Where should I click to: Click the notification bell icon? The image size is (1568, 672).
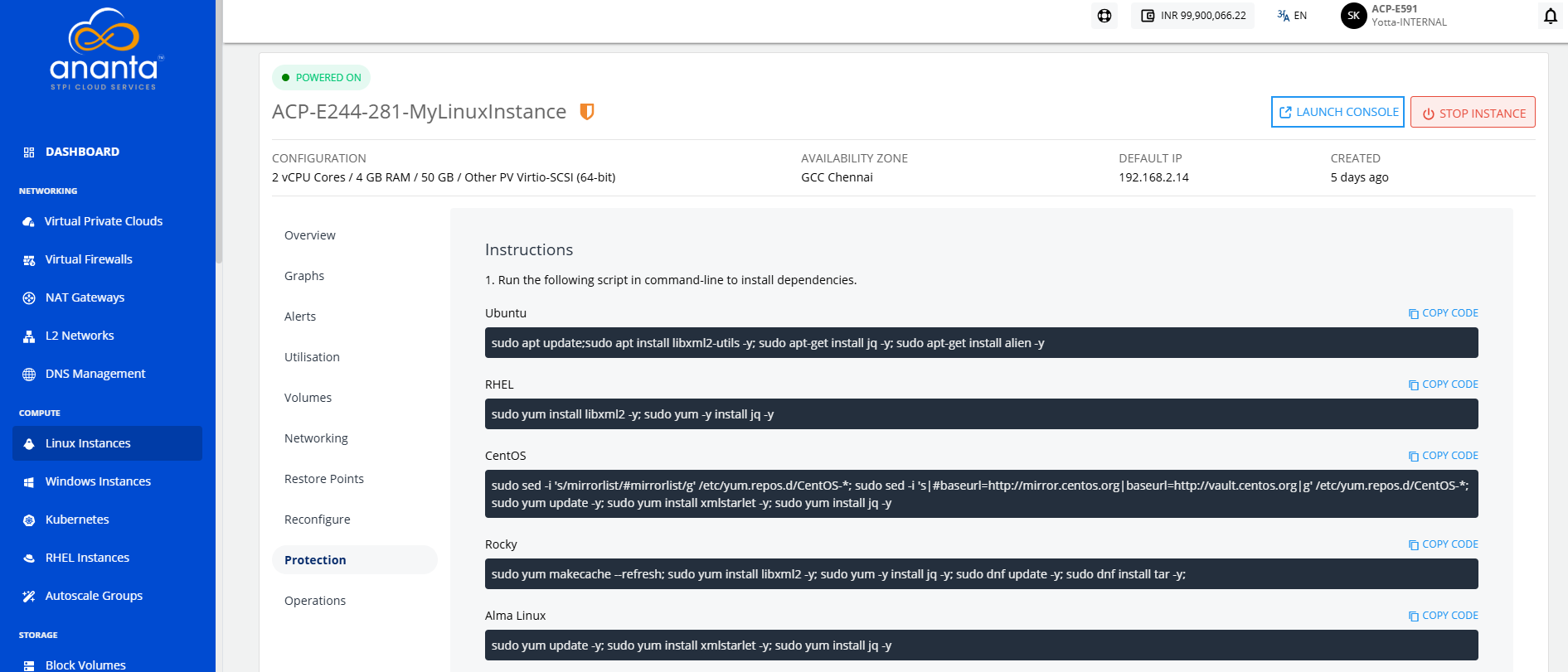(x=1550, y=16)
